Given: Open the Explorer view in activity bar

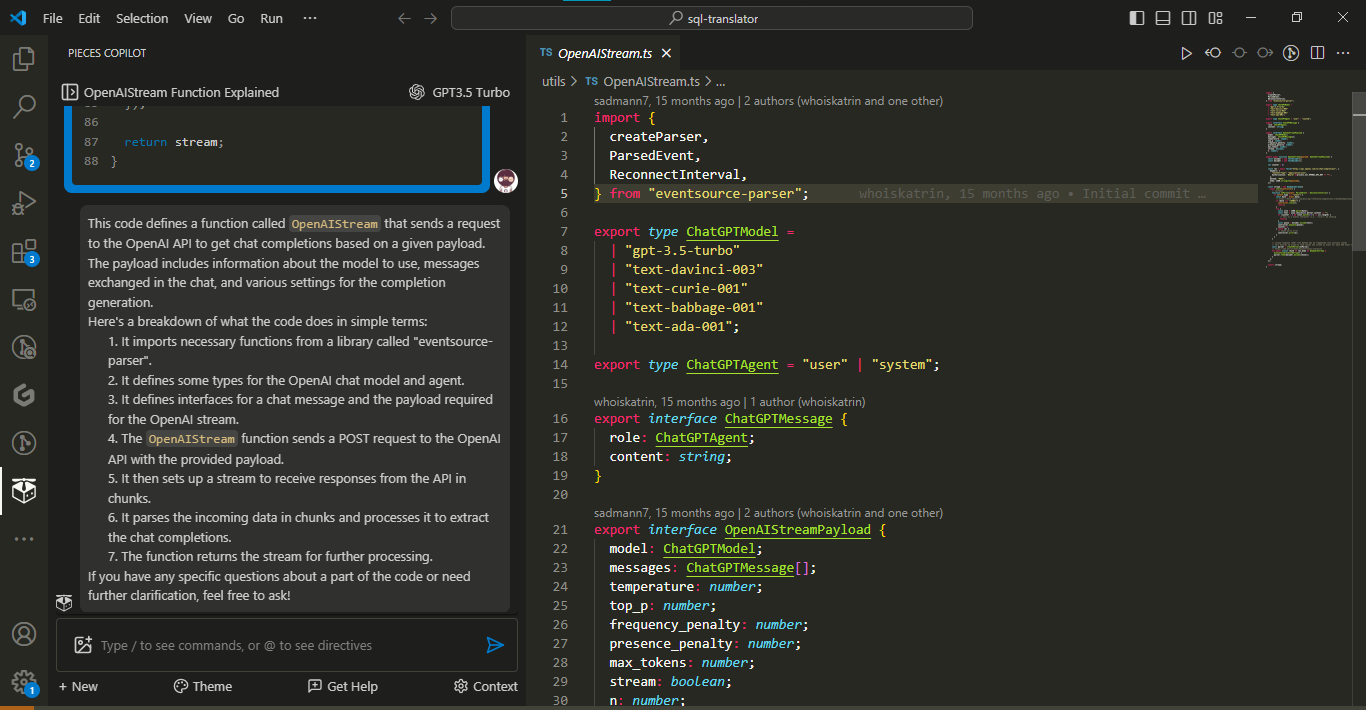Looking at the screenshot, I should click(24, 59).
